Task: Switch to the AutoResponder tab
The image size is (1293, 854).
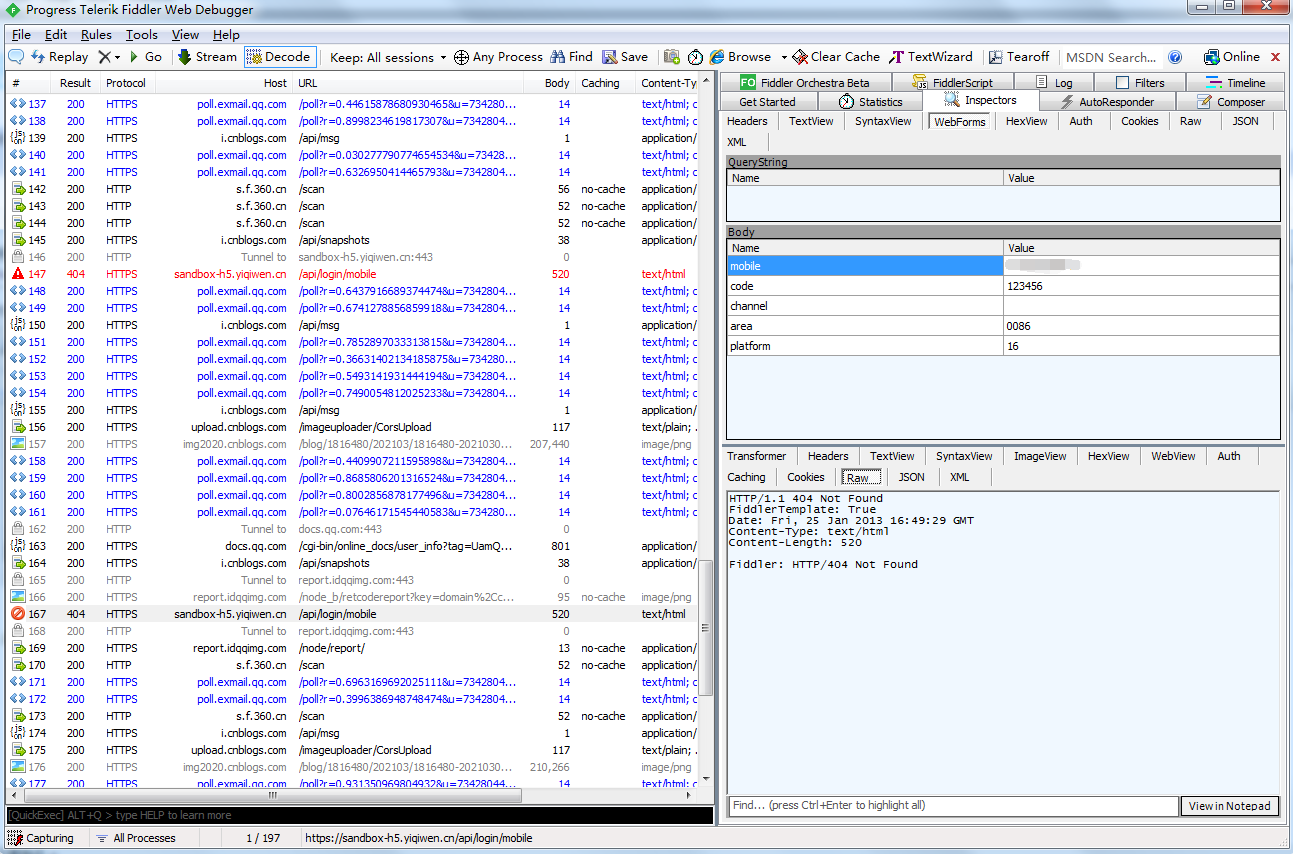Action: pyautogui.click(x=1107, y=102)
